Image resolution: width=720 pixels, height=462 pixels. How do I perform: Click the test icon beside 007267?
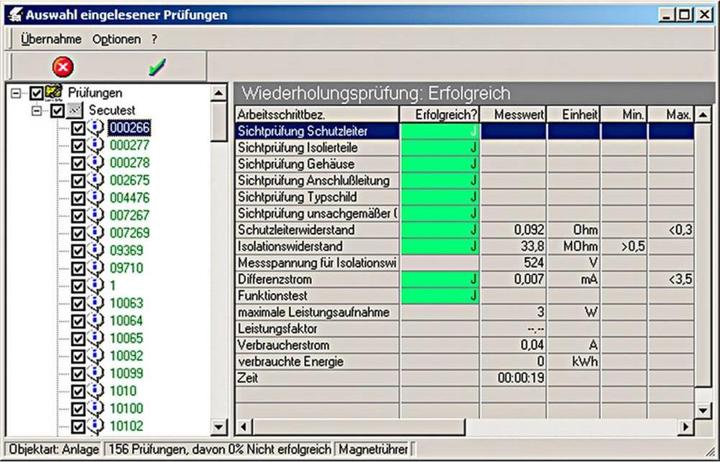96,215
